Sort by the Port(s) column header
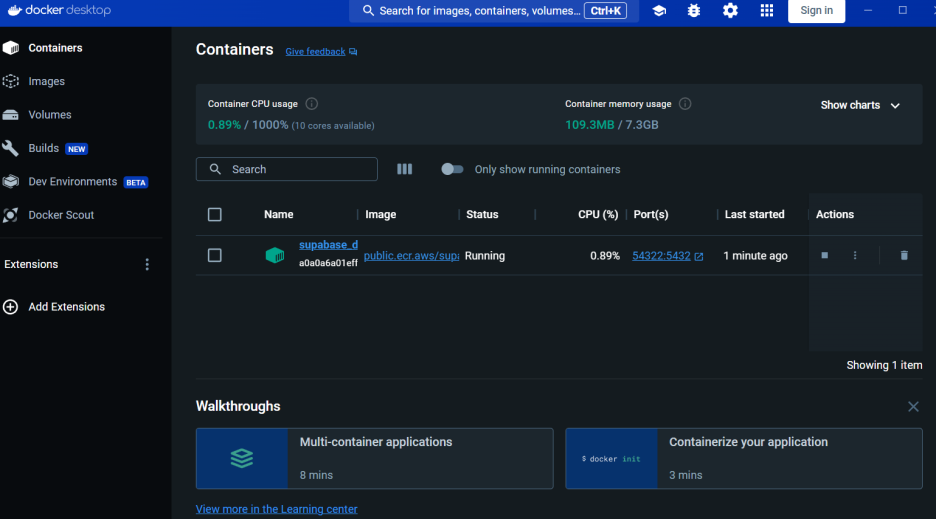936x519 pixels. pyautogui.click(x=651, y=214)
